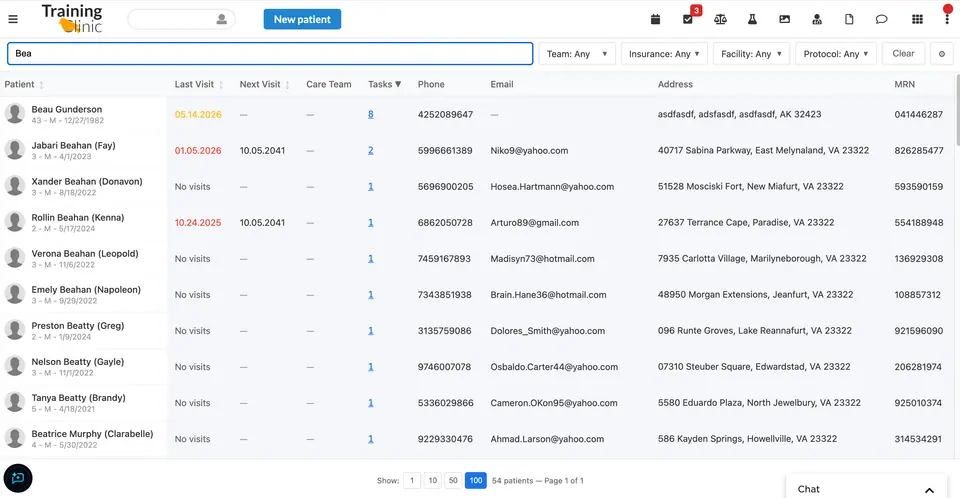Click Beatrice Murphy's avatar icon
The height and width of the screenshot is (498, 960).
click(x=15, y=439)
